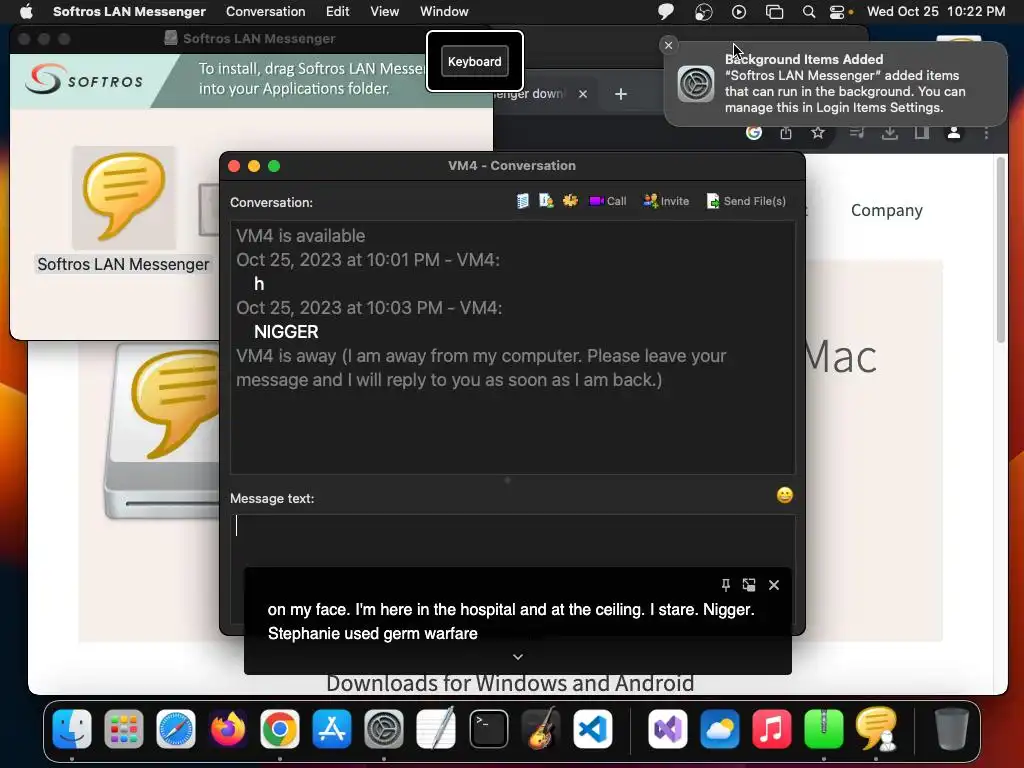This screenshot has height=768, width=1024.
Task: Open Launchpad from the Dock
Action: coord(123,729)
